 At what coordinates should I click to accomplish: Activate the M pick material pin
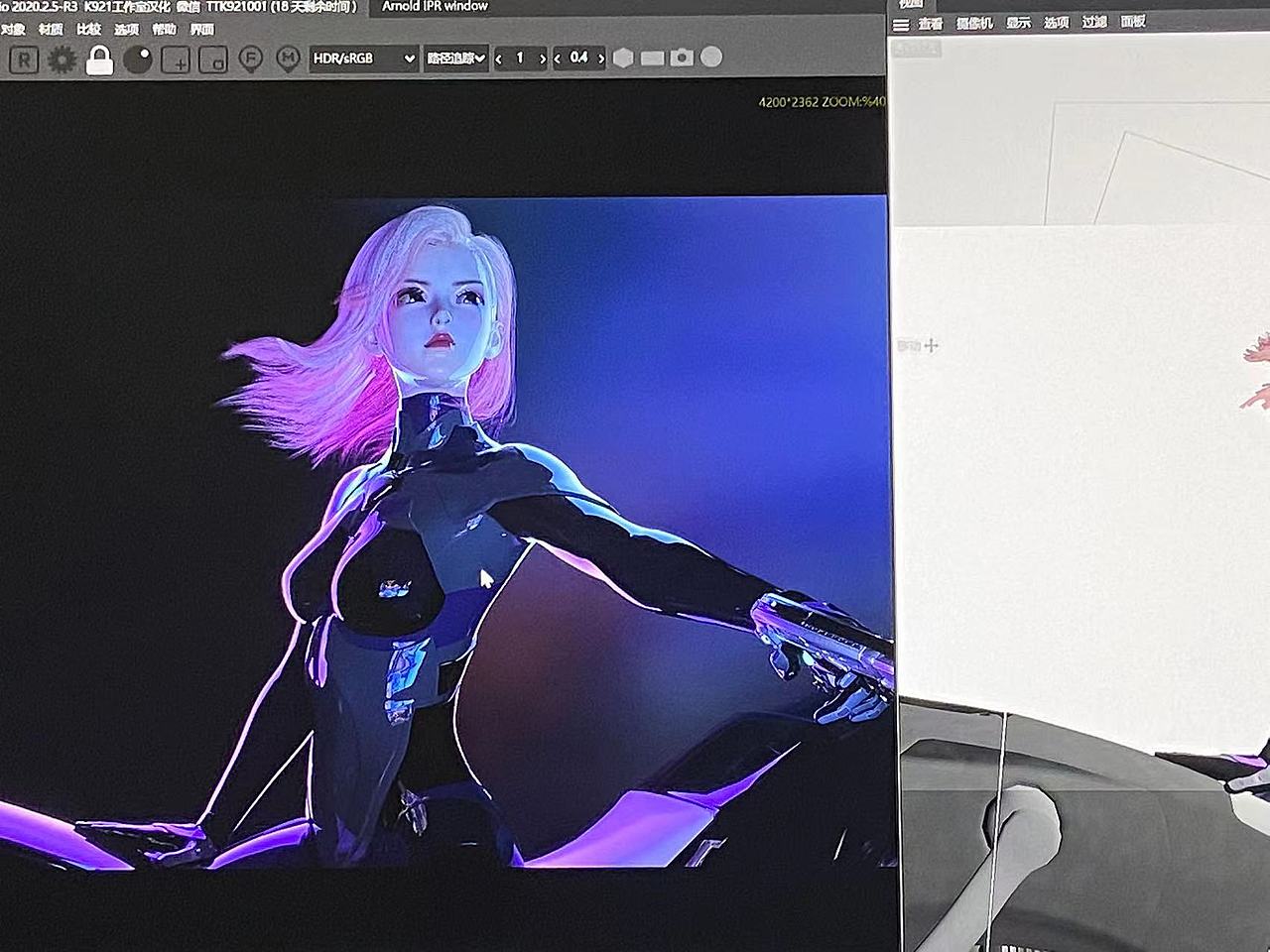pyautogui.click(x=288, y=59)
